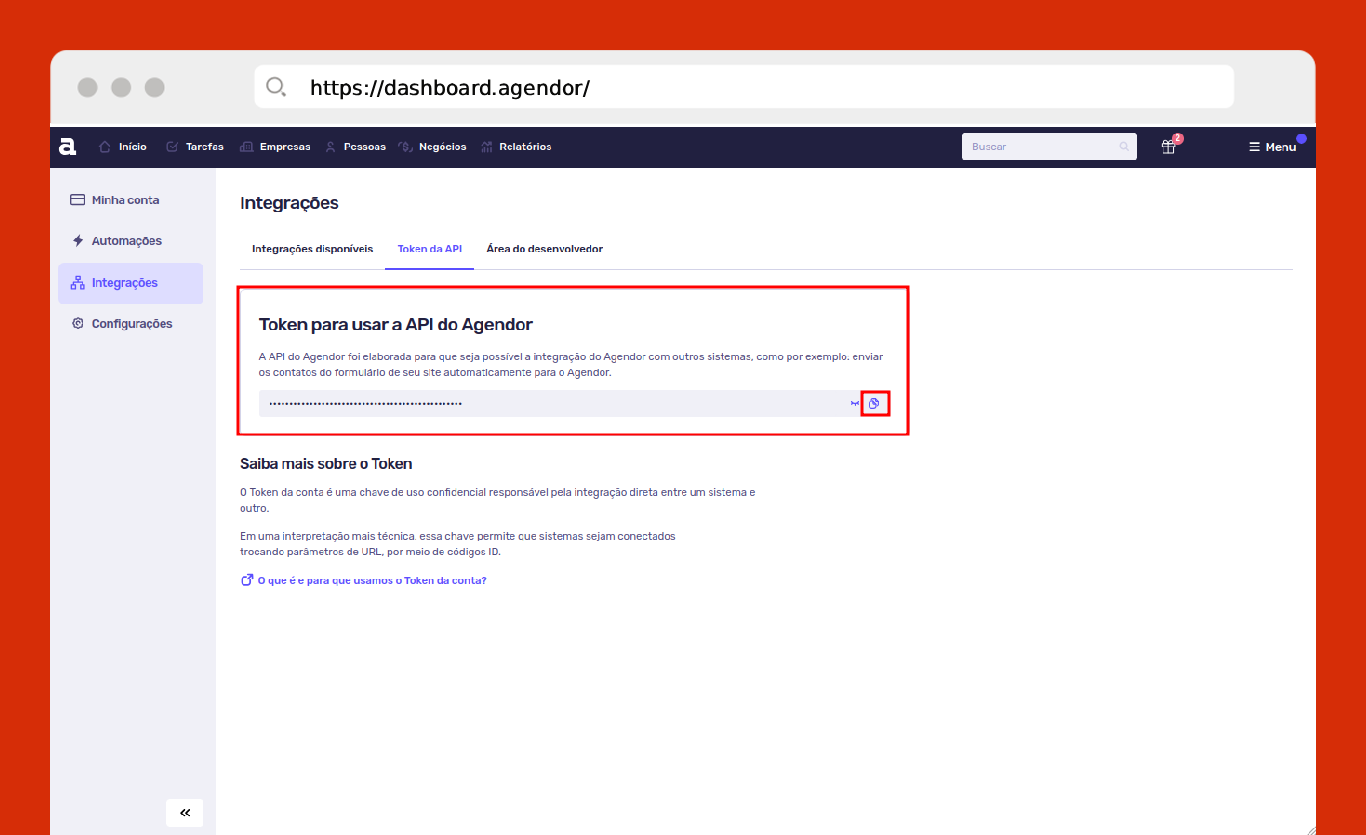Go to Empresas in the top bar

276,147
